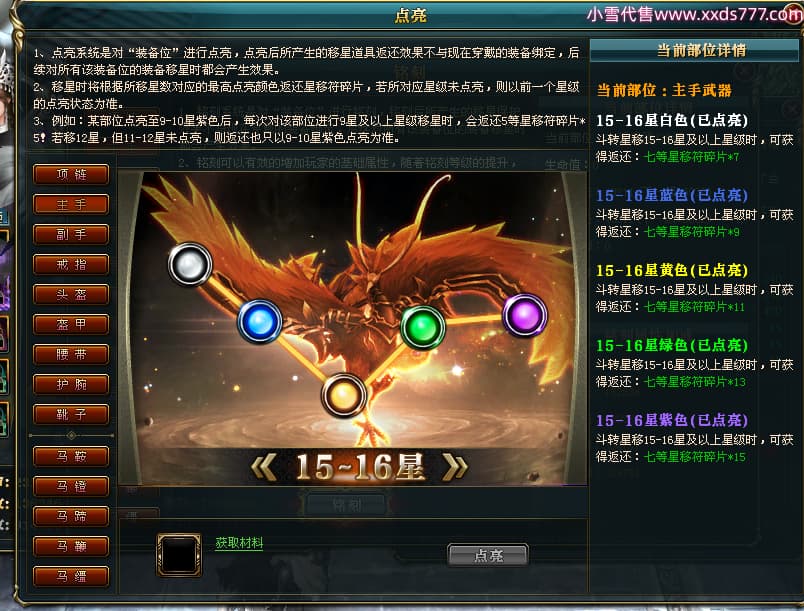Screen dimensions: 804x611
Task: Select the 马鞍 mount slot
Action: coord(71,456)
